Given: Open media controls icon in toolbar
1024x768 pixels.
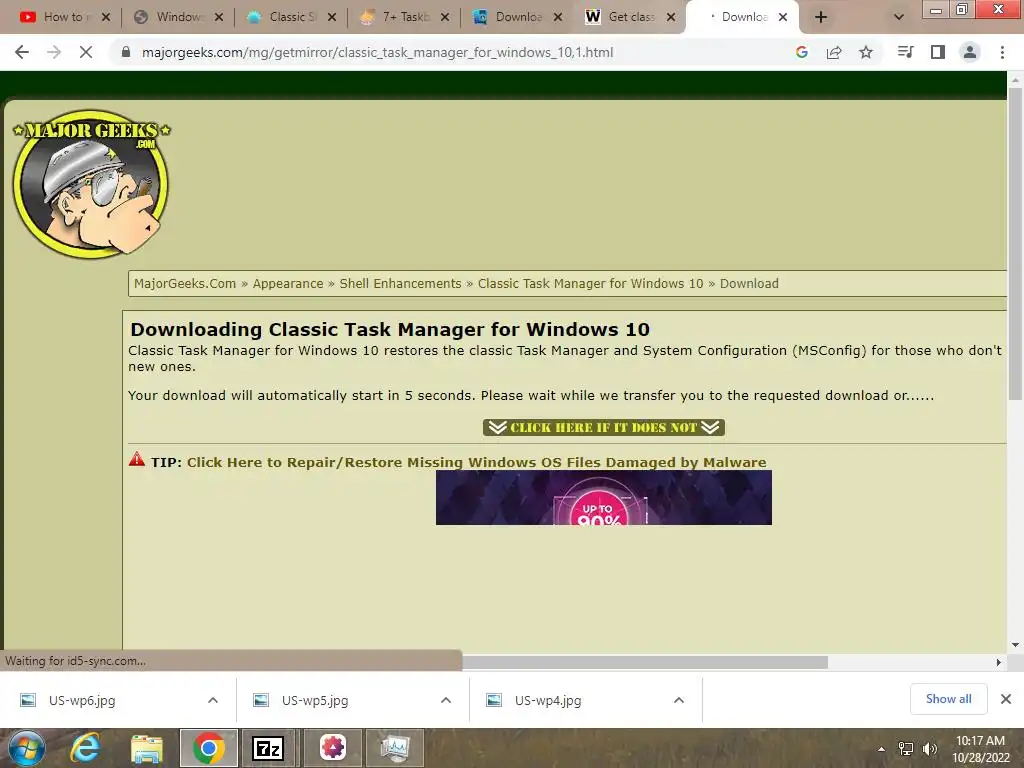Looking at the screenshot, I should [x=905, y=52].
